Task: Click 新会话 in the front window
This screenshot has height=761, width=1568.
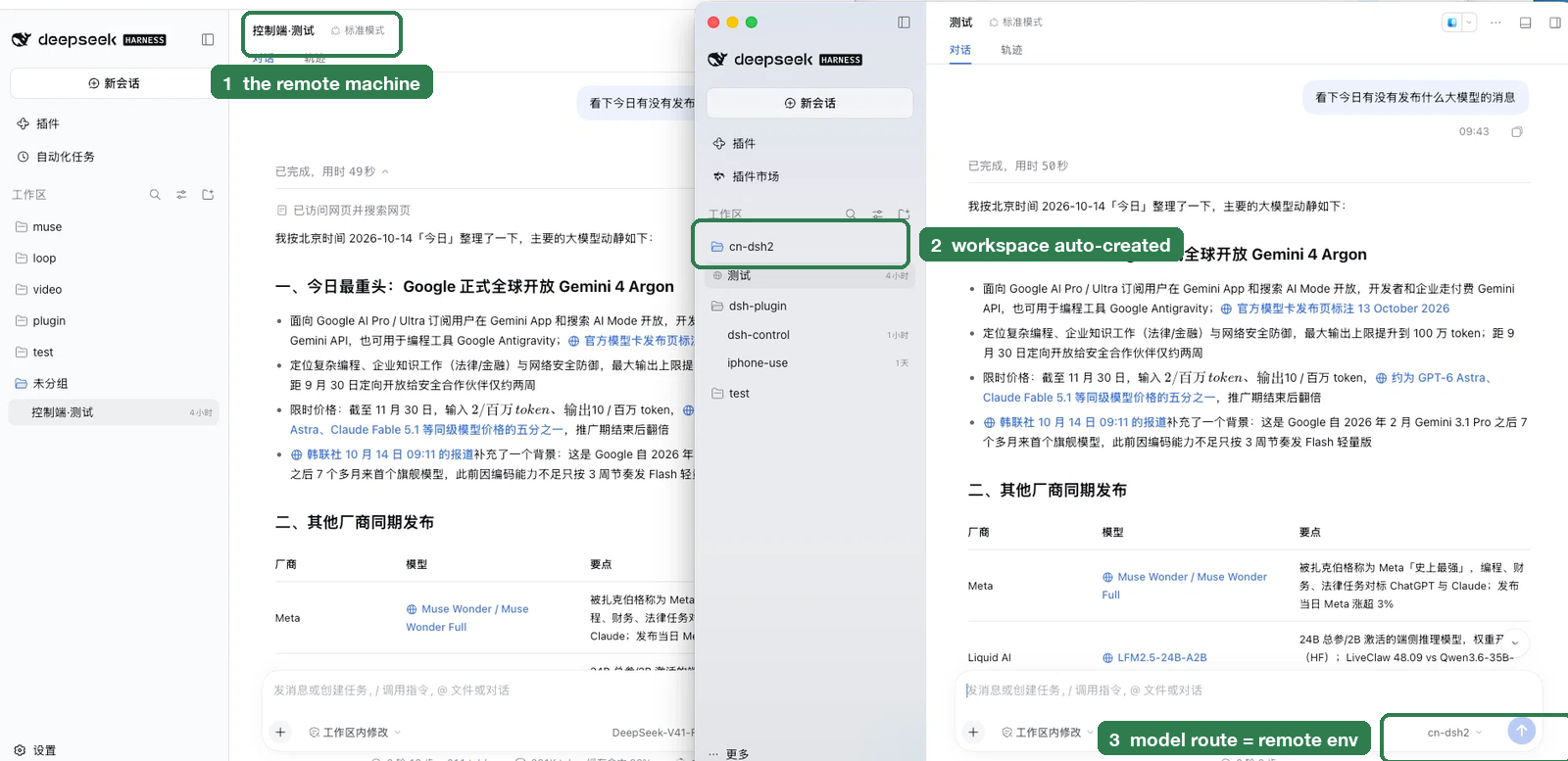Action: tap(809, 103)
